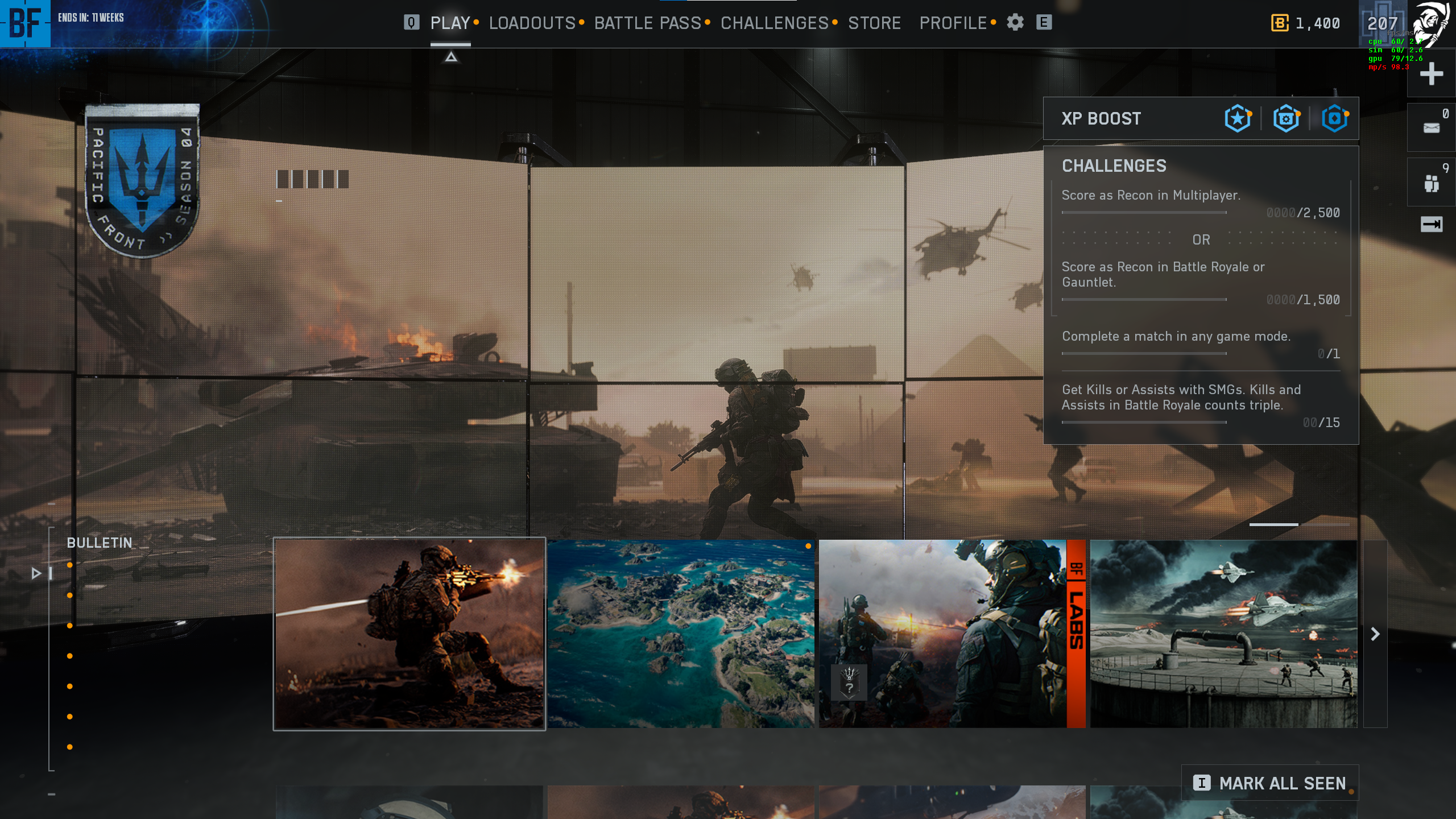Click the XP BOOST label
This screenshot has height=819, width=1456.
coord(1101,118)
